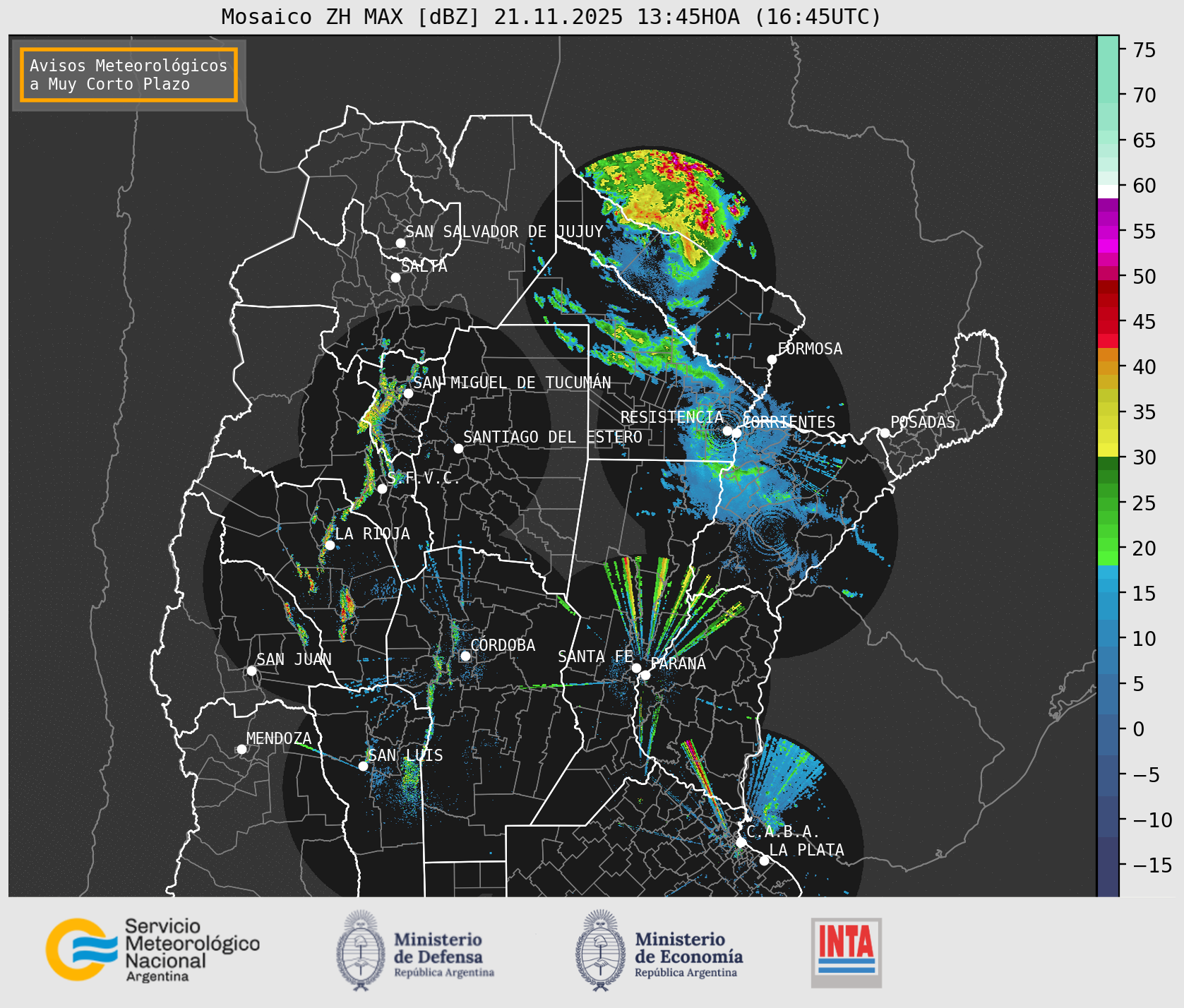Click the Mosaico ZH MAX map title
The image size is (1184, 1008).
pyautogui.click(x=551, y=17)
